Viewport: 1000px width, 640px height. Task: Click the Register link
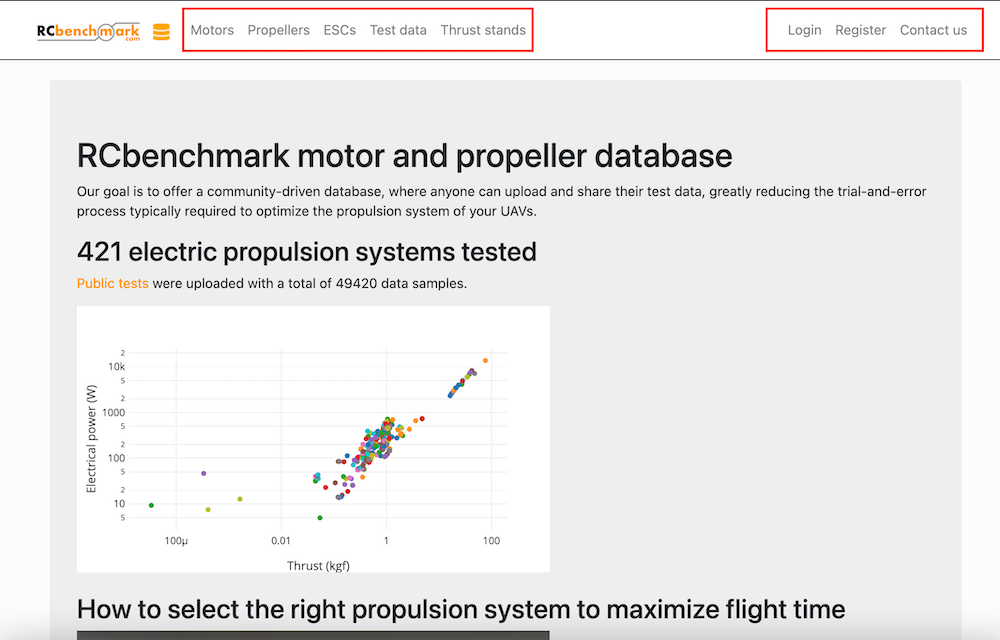coord(860,30)
